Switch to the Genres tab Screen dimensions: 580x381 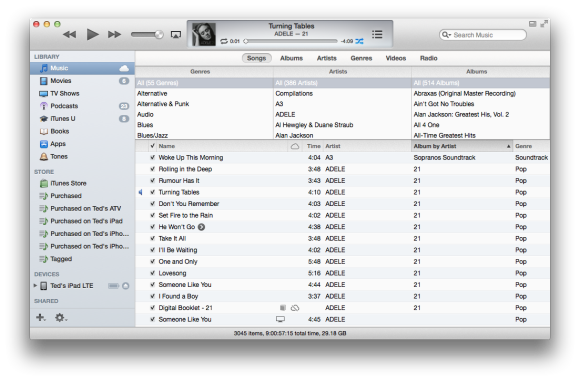(x=361, y=58)
